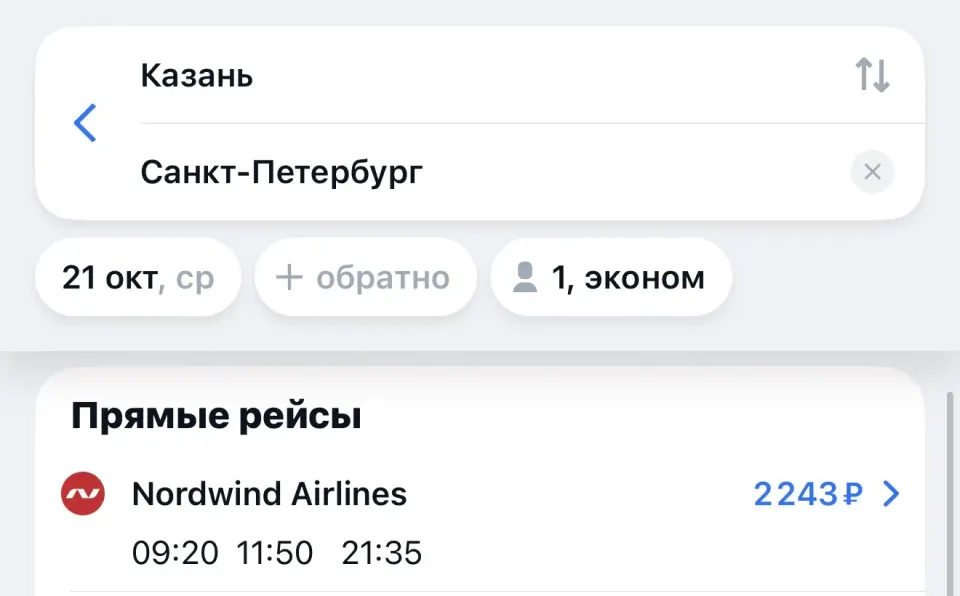Choose the 21:35 departure time

(x=381, y=553)
